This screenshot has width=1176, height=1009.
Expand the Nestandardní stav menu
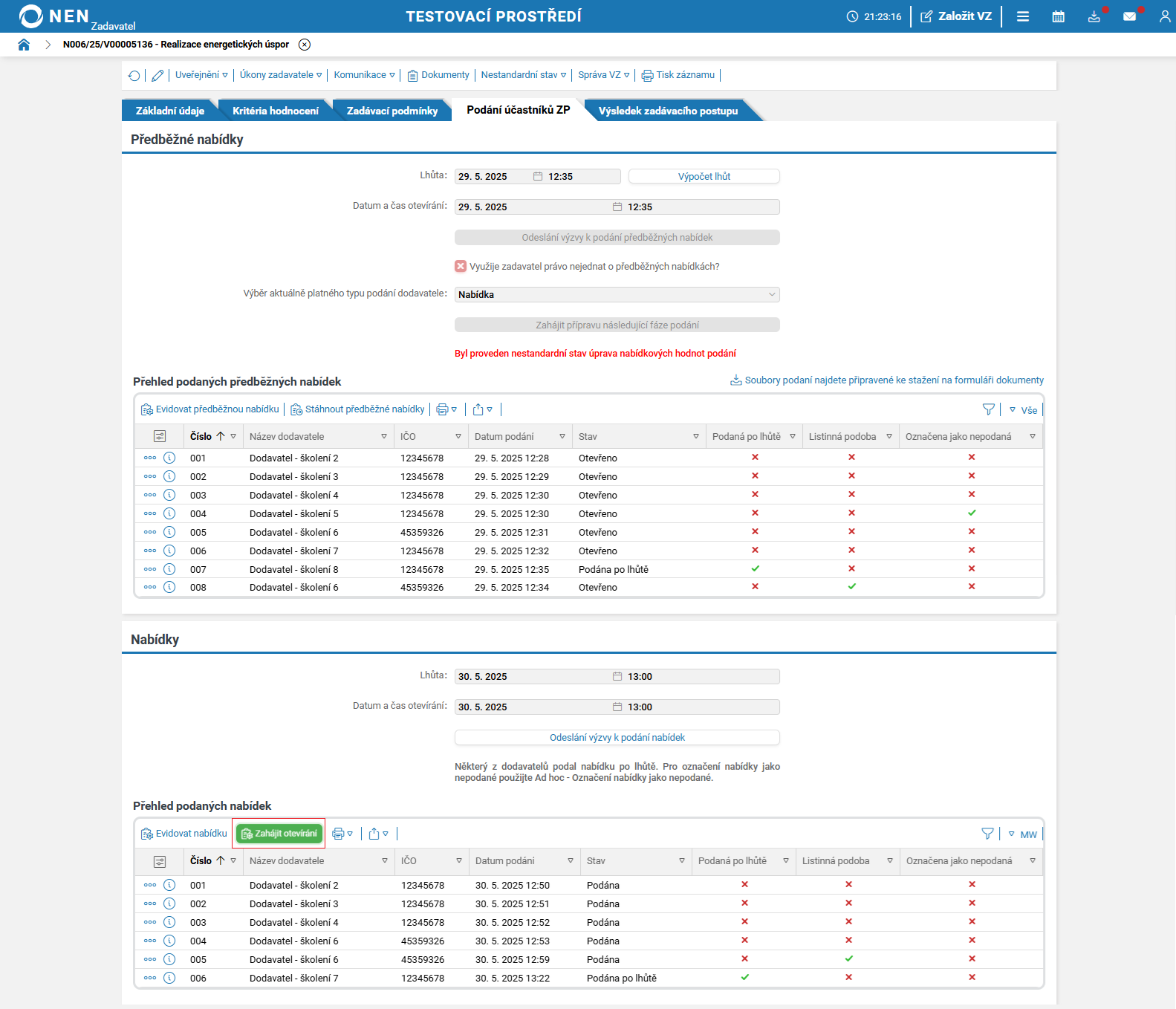524,75
